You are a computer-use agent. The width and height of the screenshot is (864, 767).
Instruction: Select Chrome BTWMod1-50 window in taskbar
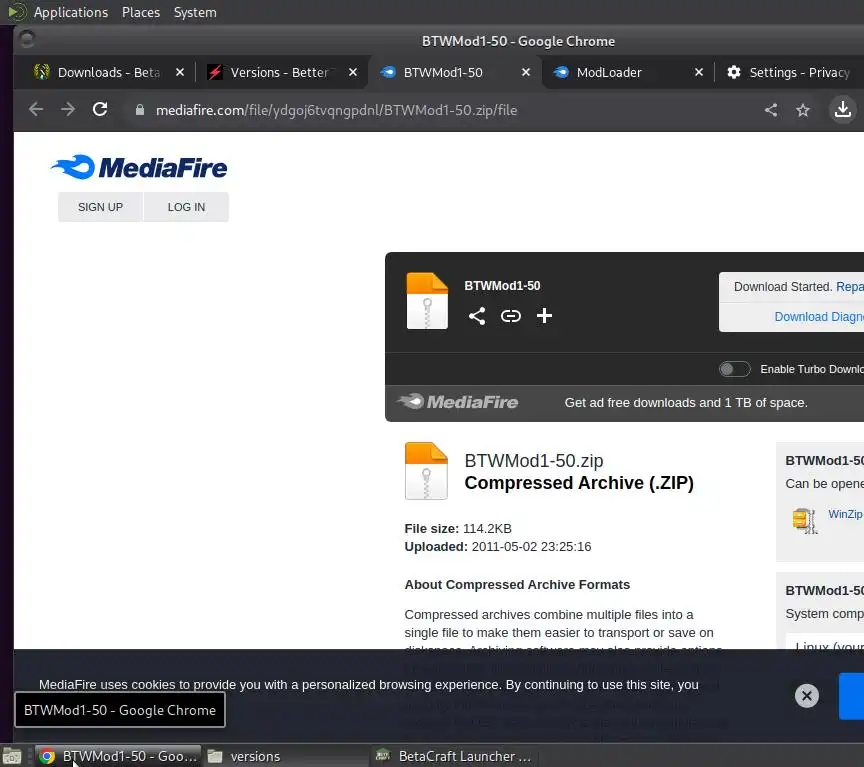(118, 757)
